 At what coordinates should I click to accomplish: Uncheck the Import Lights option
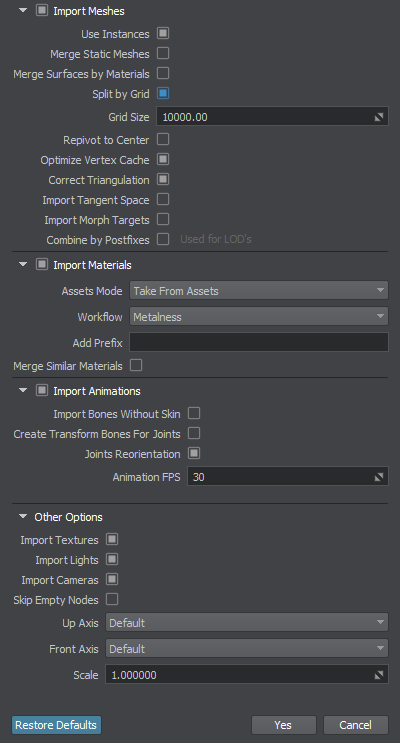[112, 560]
